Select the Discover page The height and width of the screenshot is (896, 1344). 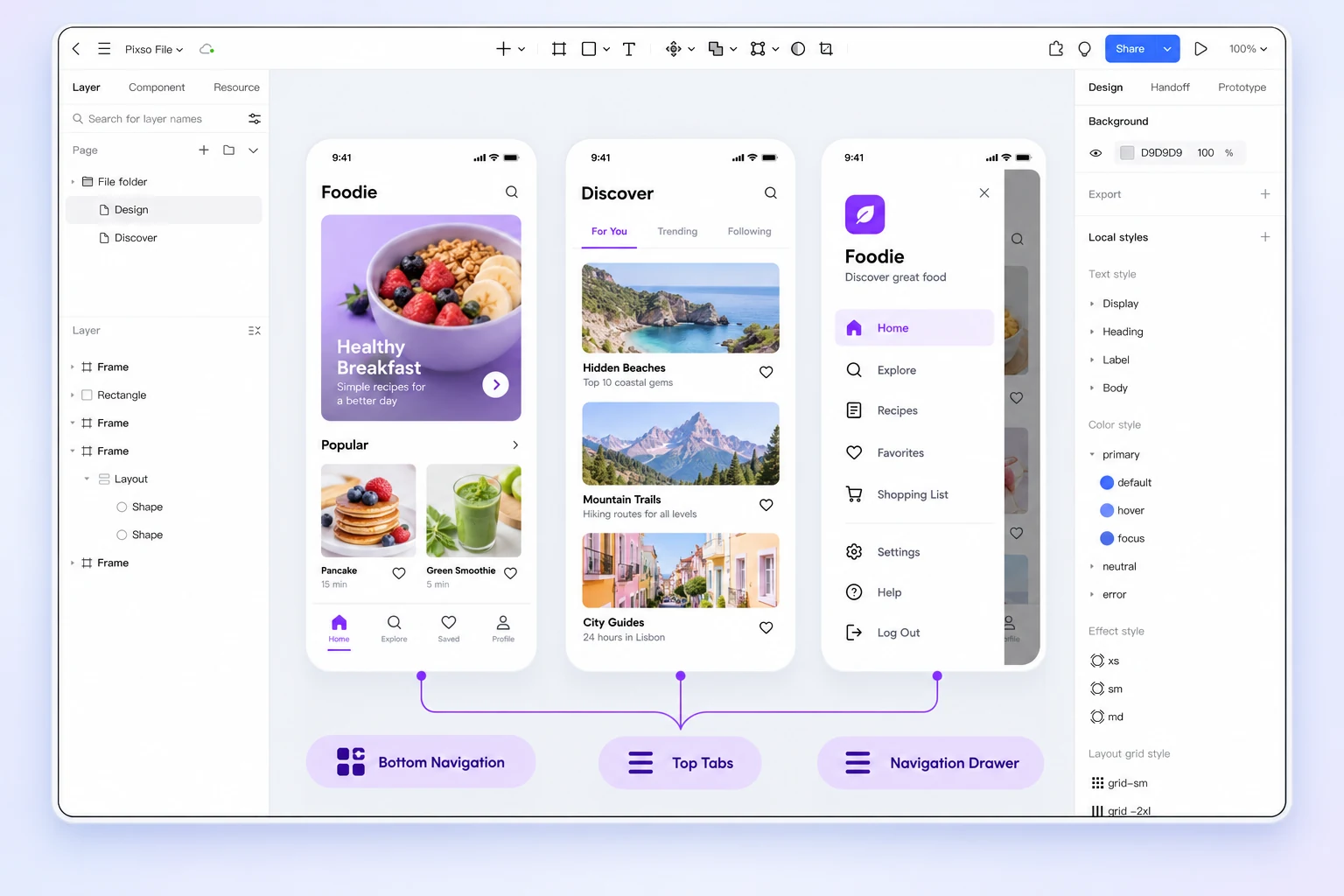[164, 238]
